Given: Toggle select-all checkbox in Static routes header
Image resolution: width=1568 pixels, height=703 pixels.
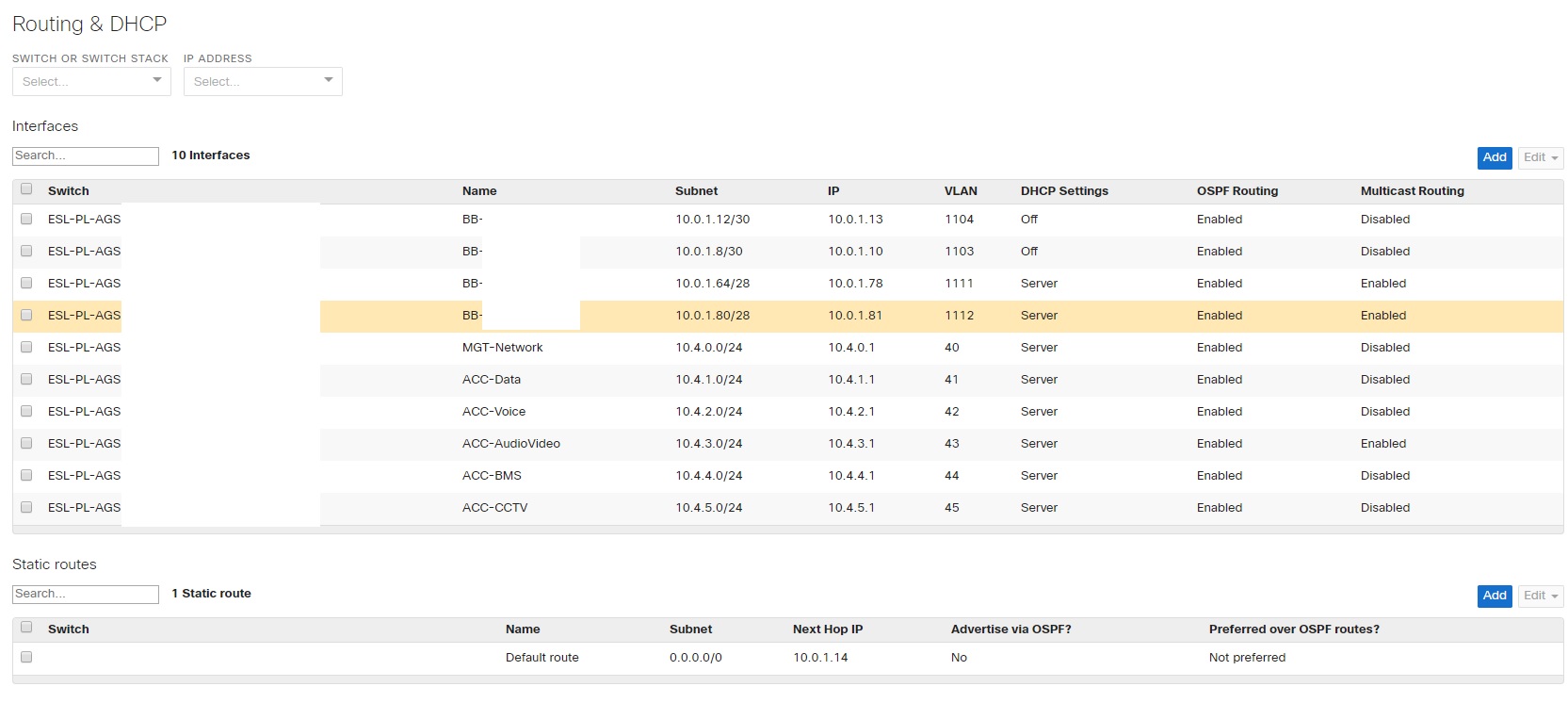Looking at the screenshot, I should 26,628.
